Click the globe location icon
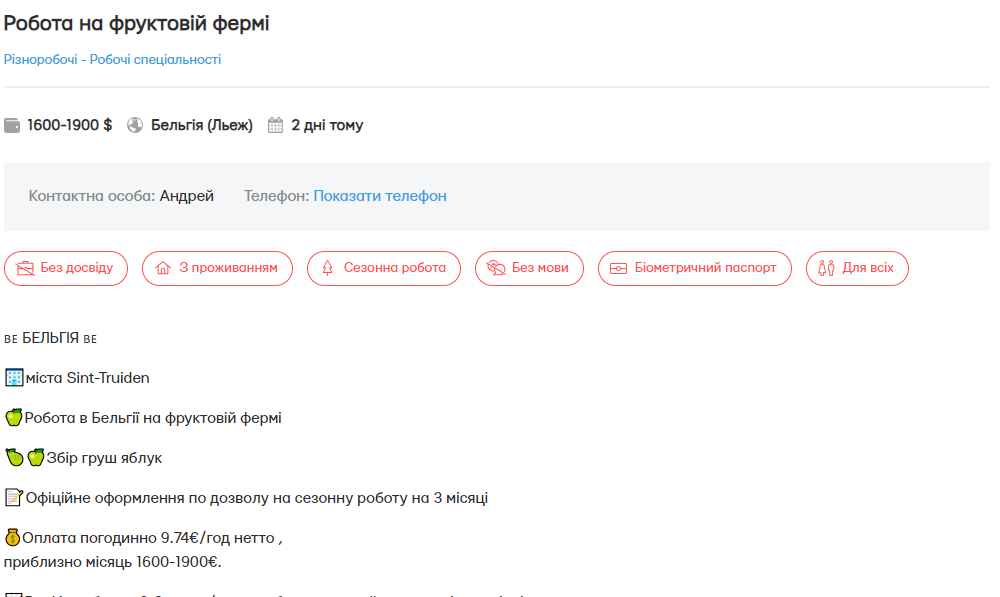 (x=135, y=126)
